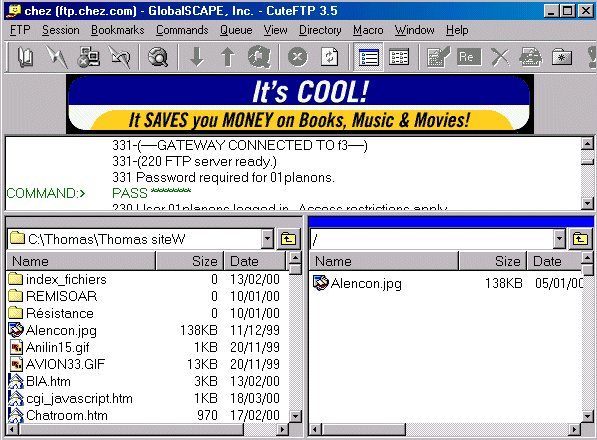Click '331 Password required for 01planons' line
The width and height of the screenshot is (597, 440).
click(x=223, y=177)
